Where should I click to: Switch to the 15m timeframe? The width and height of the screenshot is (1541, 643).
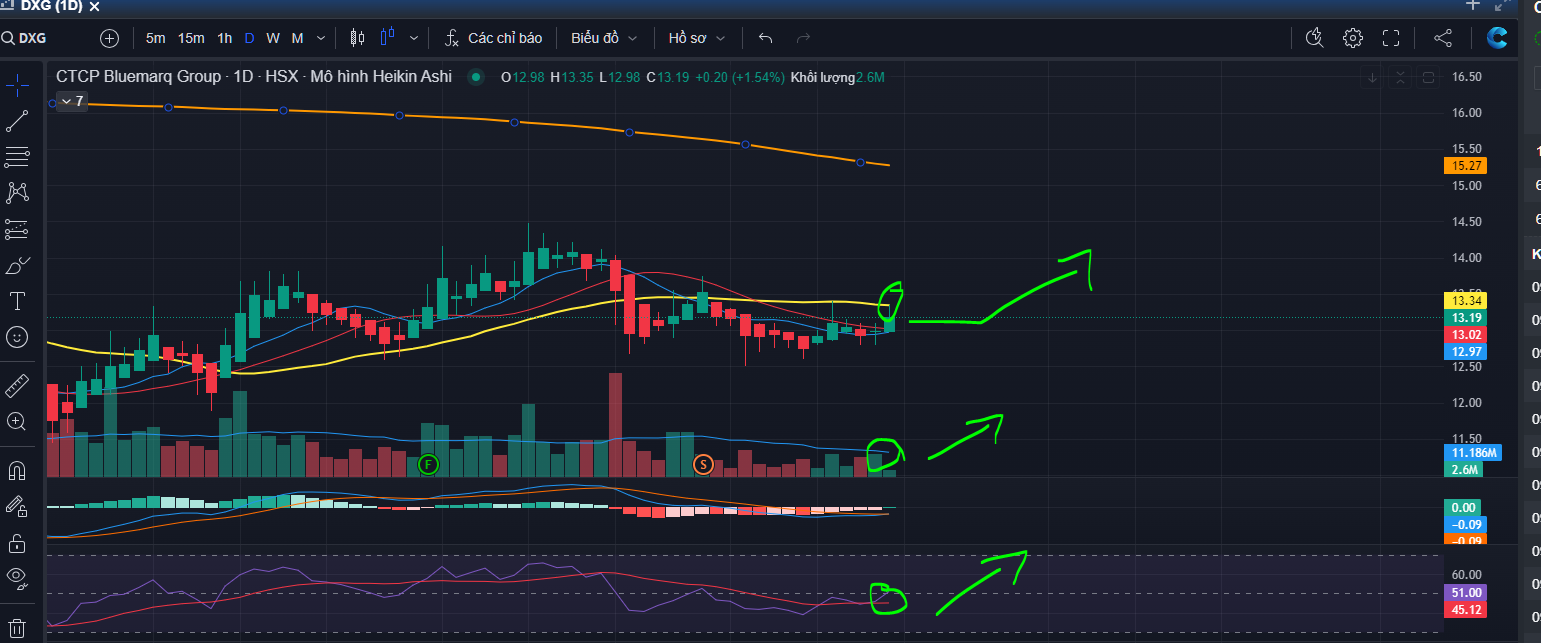click(191, 38)
